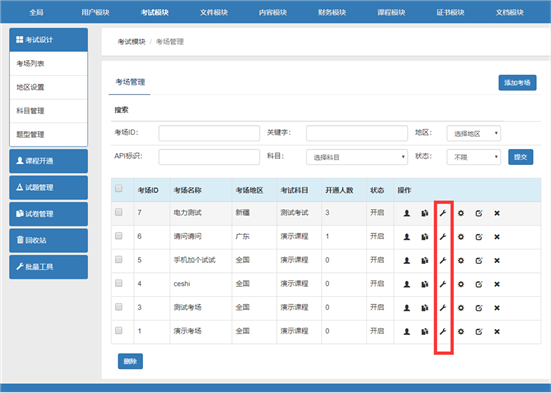
Task: Click the wrench icon for 电力测试
Action: 443,213
